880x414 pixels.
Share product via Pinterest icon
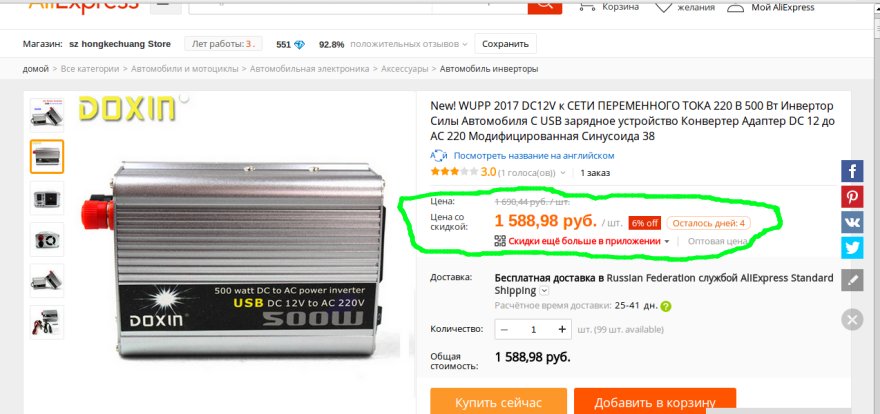pyautogui.click(x=851, y=197)
